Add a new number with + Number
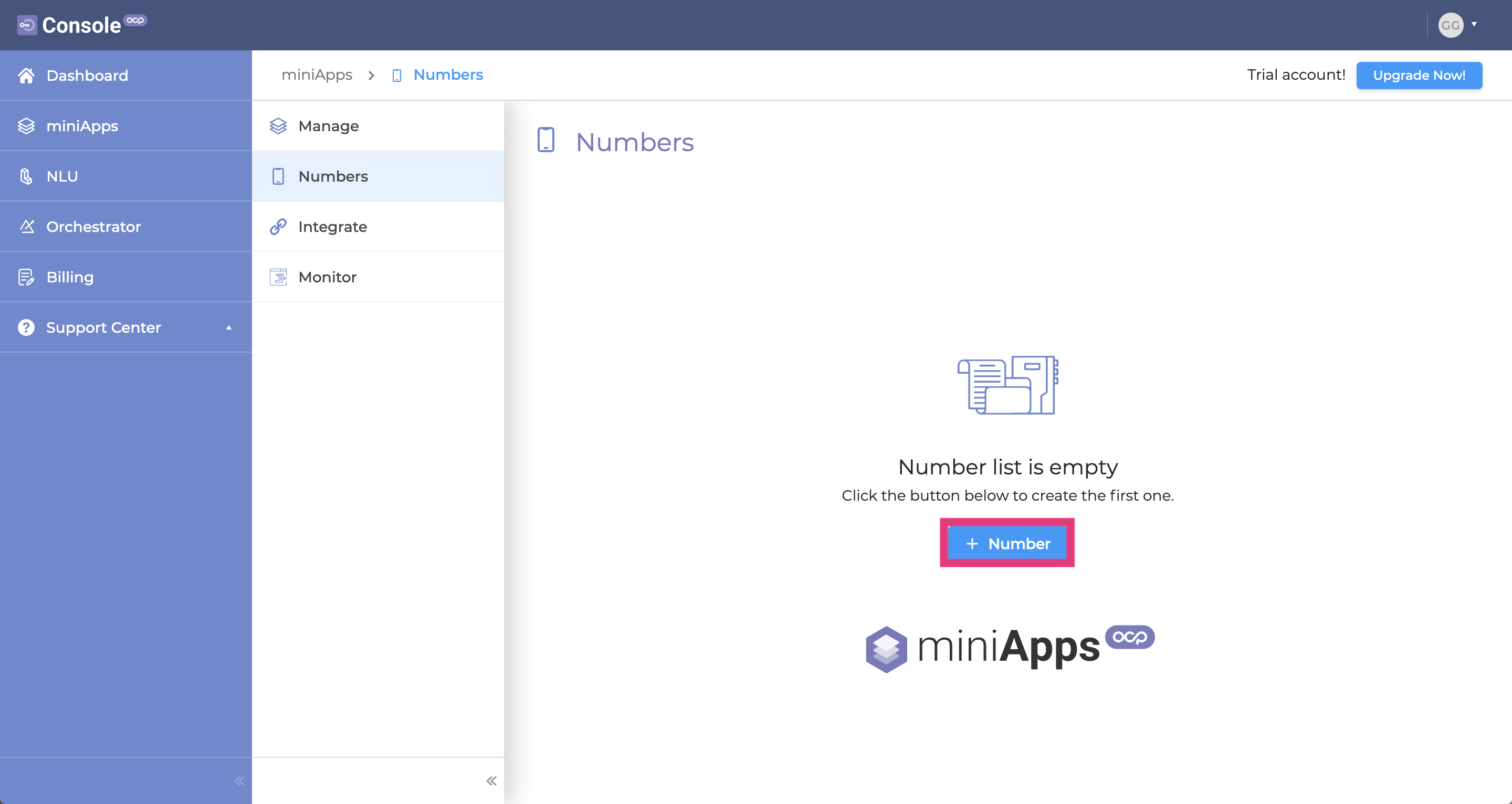 coord(1007,543)
